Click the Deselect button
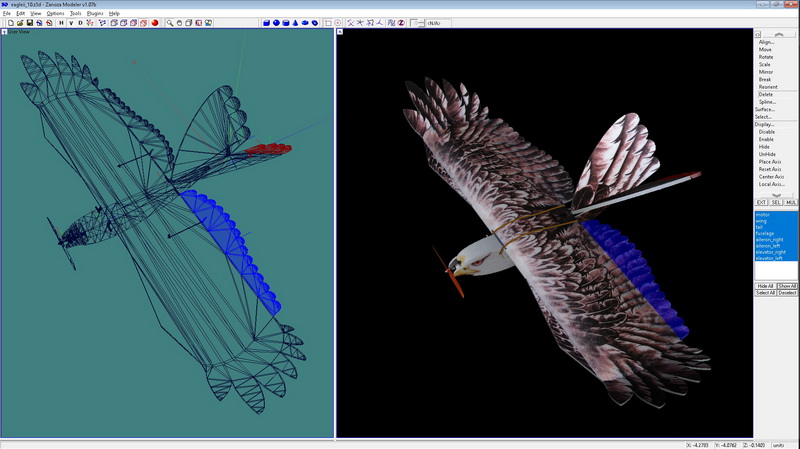800x449 pixels. pos(788,293)
